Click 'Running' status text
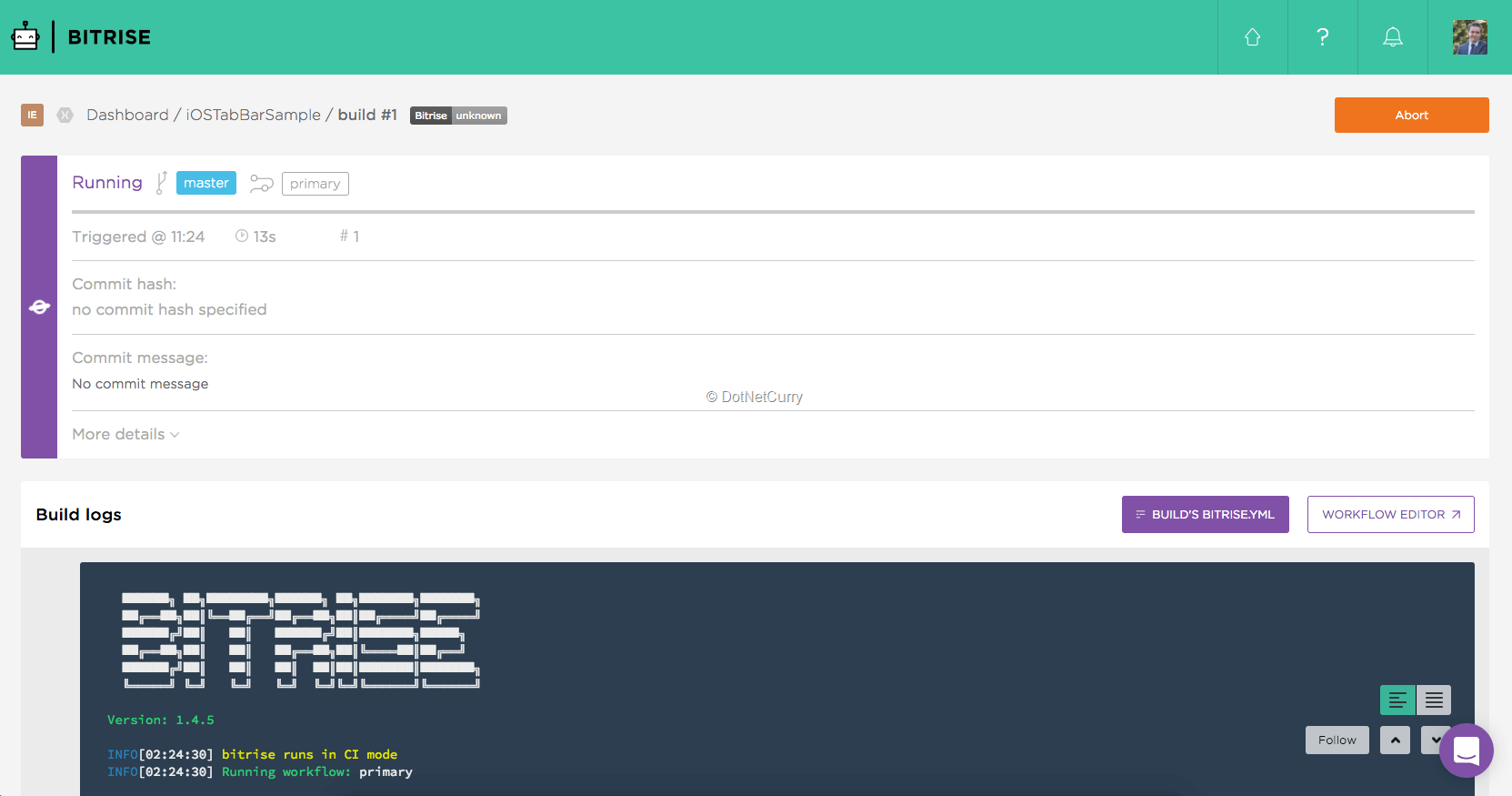Viewport: 1512px width, 796px height. coord(107,182)
